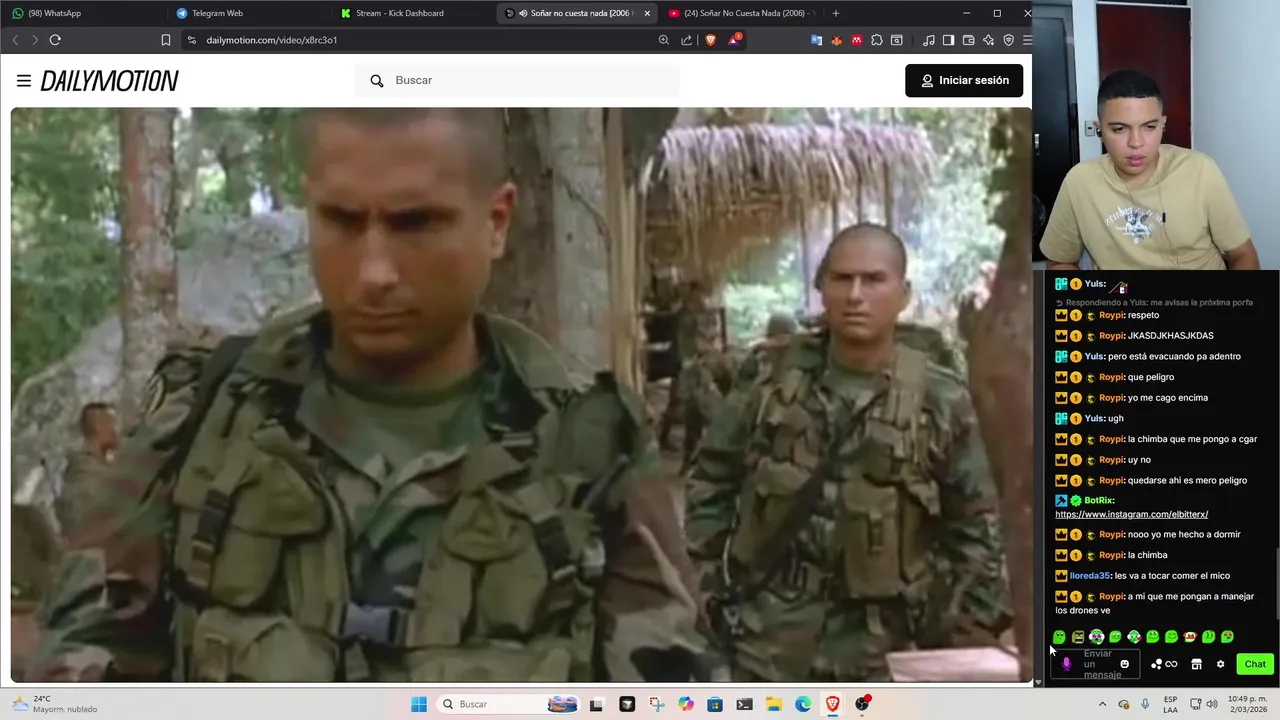The width and height of the screenshot is (1280, 720).
Task: Open the chat settings gear
Action: (x=1220, y=664)
